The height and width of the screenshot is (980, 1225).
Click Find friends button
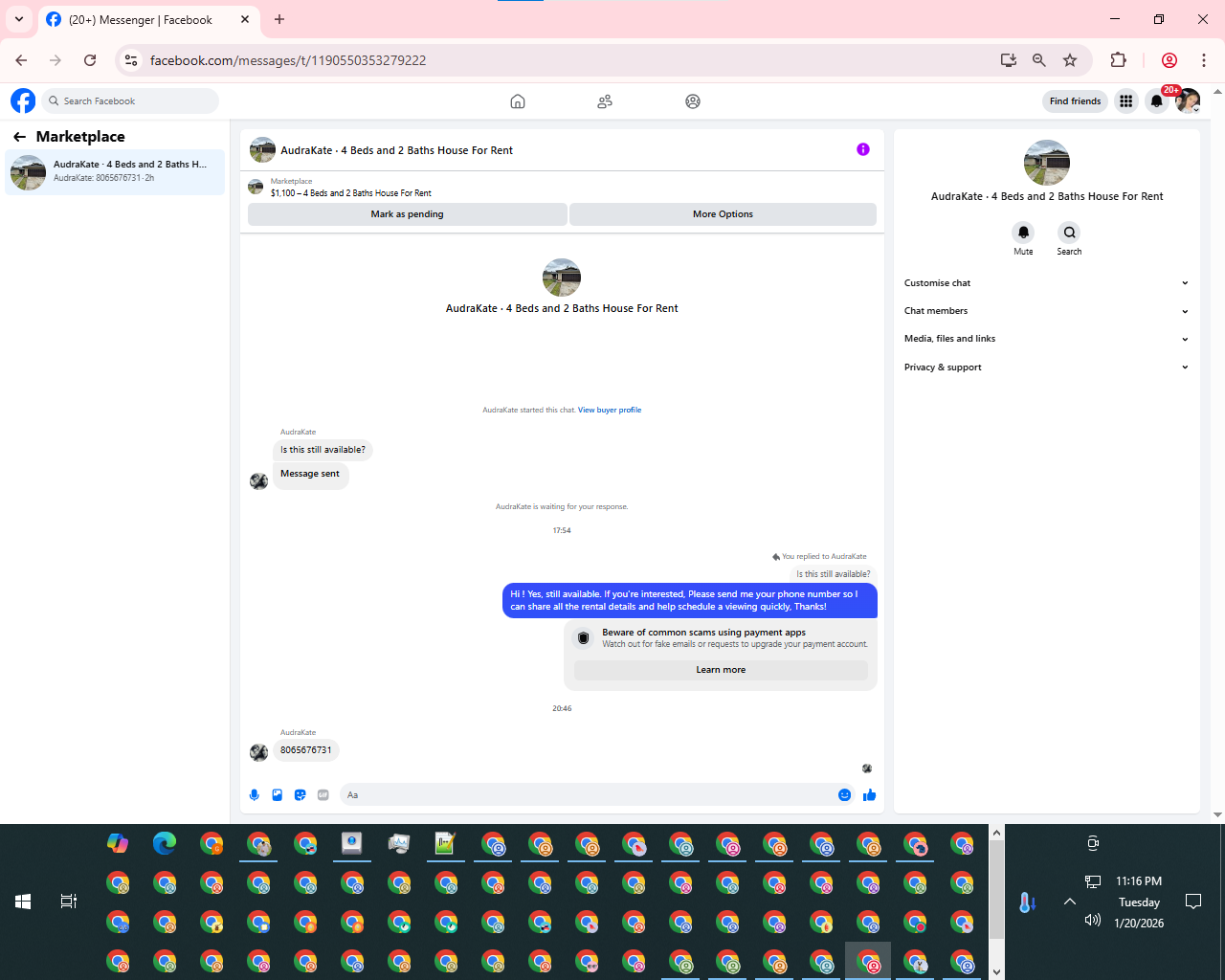pos(1075,101)
